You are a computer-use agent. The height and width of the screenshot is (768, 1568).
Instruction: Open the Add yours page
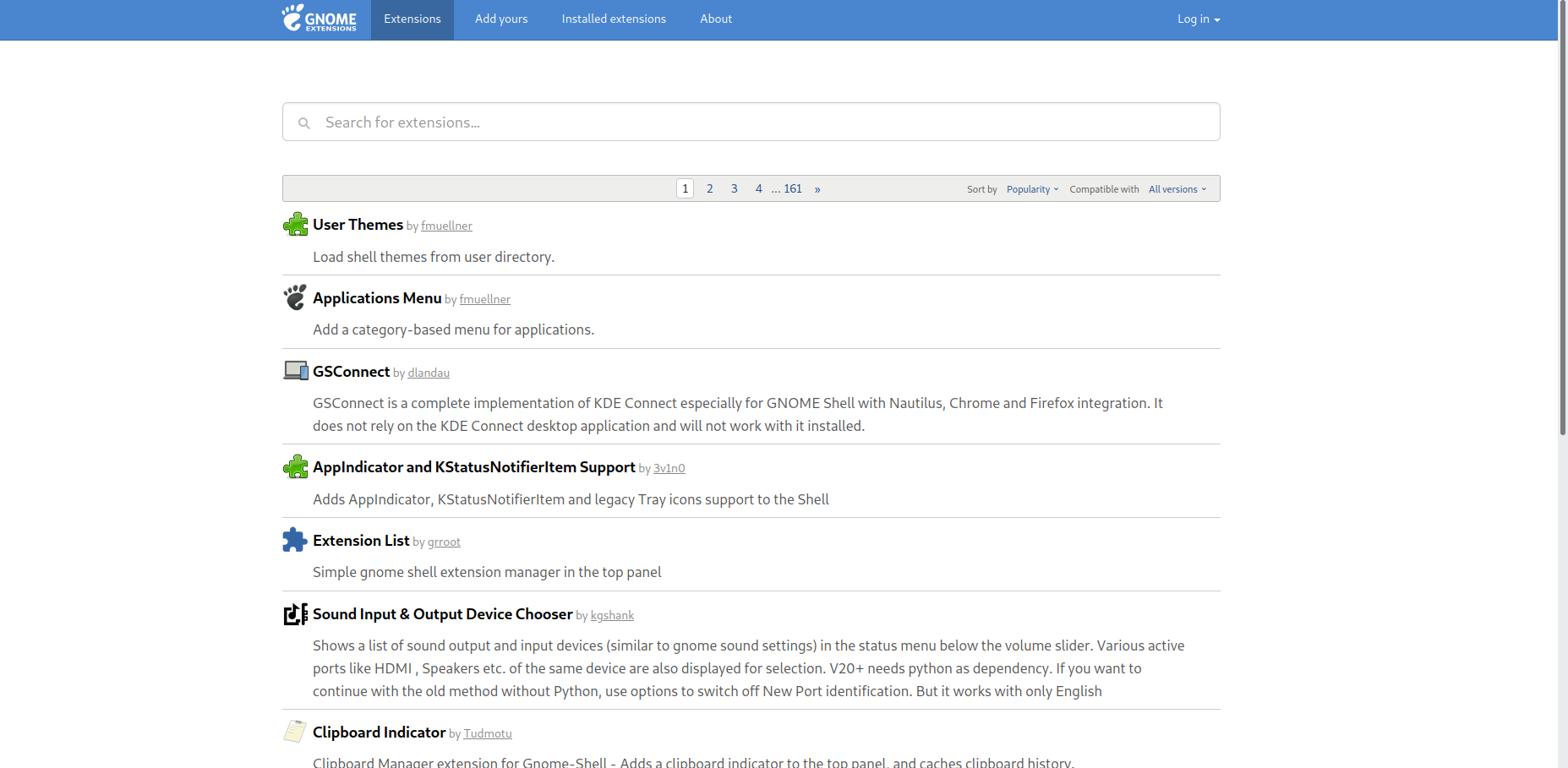tap(501, 19)
